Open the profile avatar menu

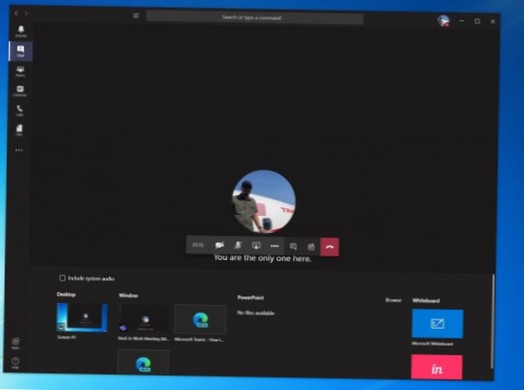[443, 21]
